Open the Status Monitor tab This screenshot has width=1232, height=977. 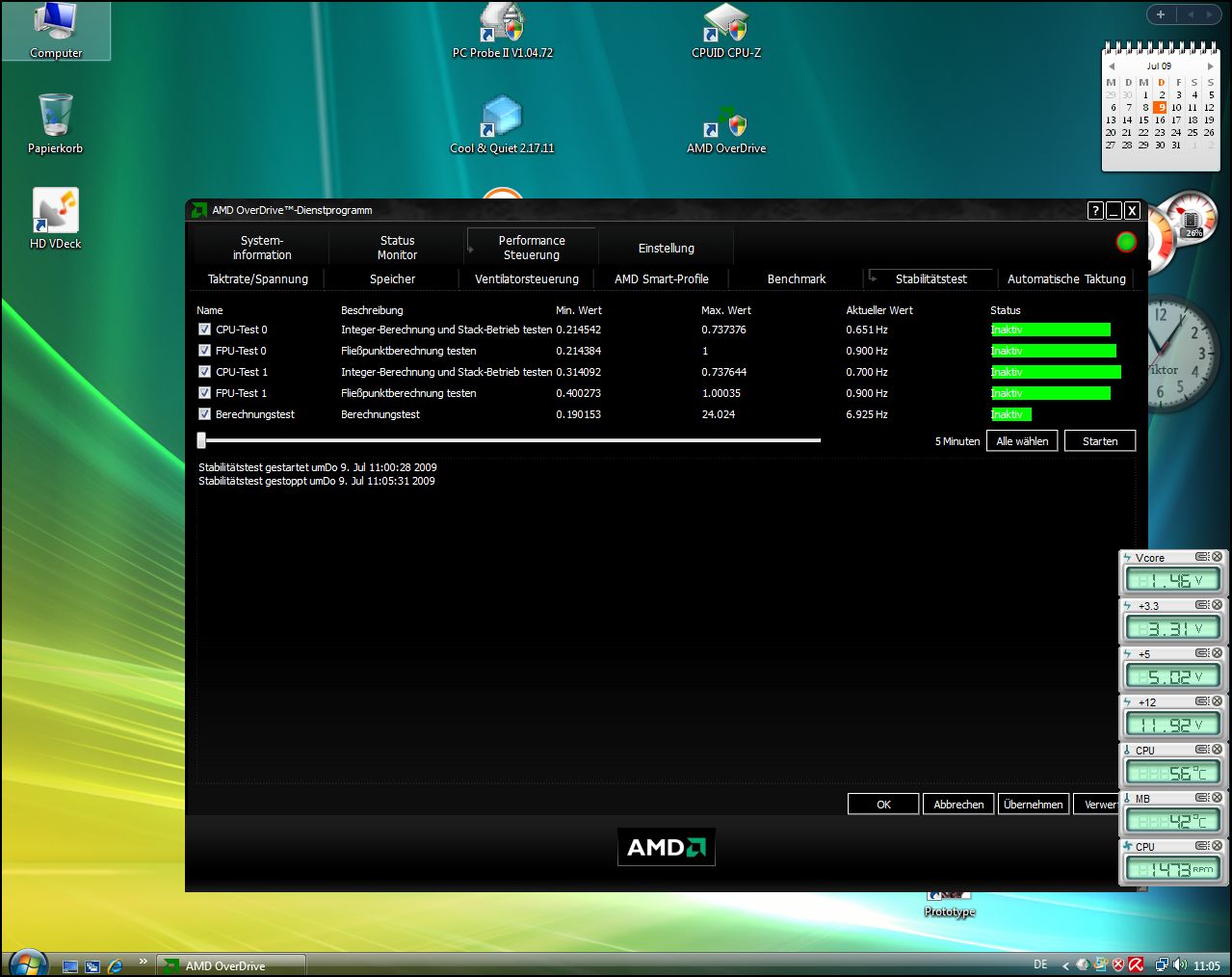pos(397,248)
